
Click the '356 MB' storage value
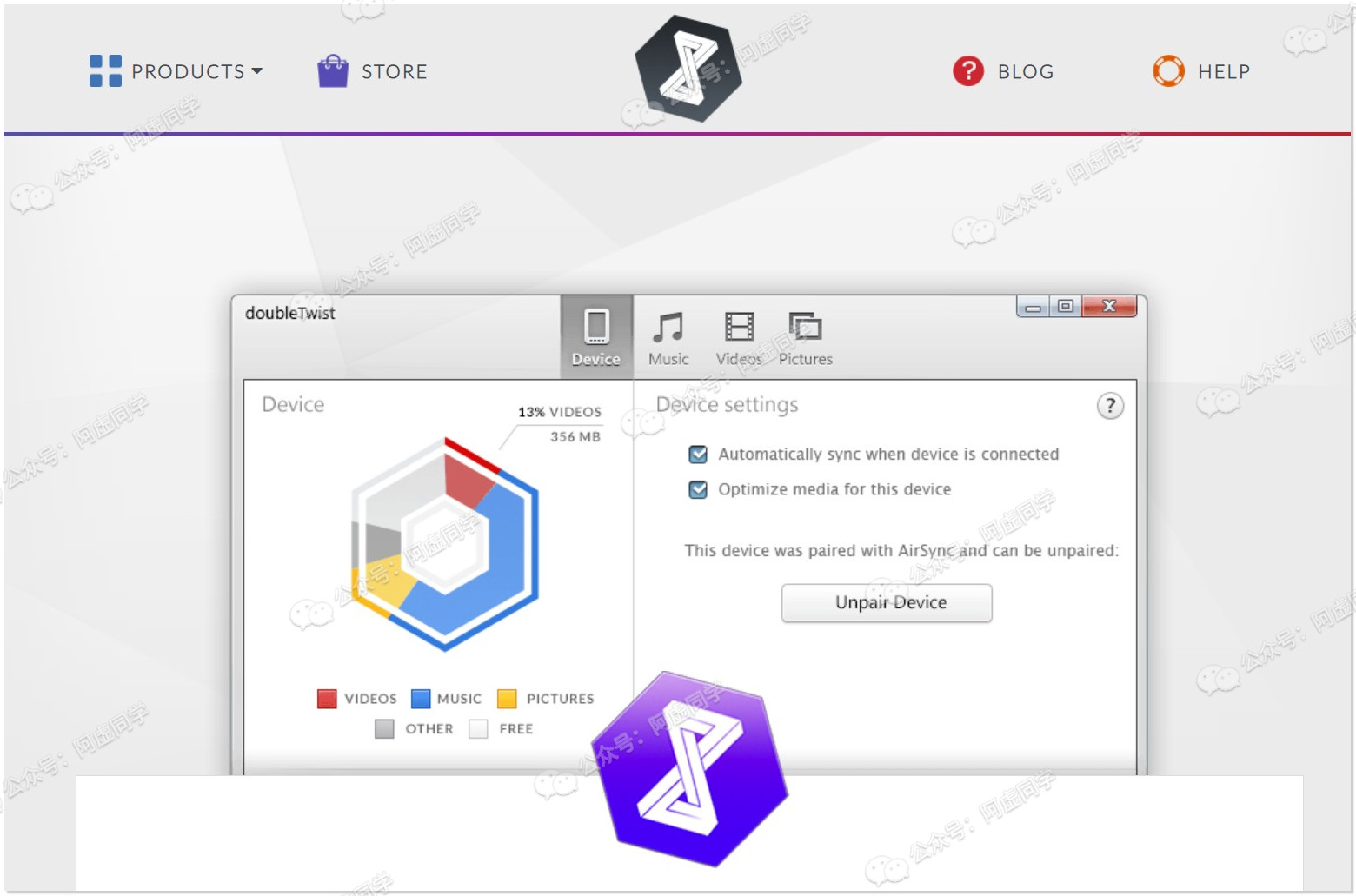pyautogui.click(x=575, y=437)
